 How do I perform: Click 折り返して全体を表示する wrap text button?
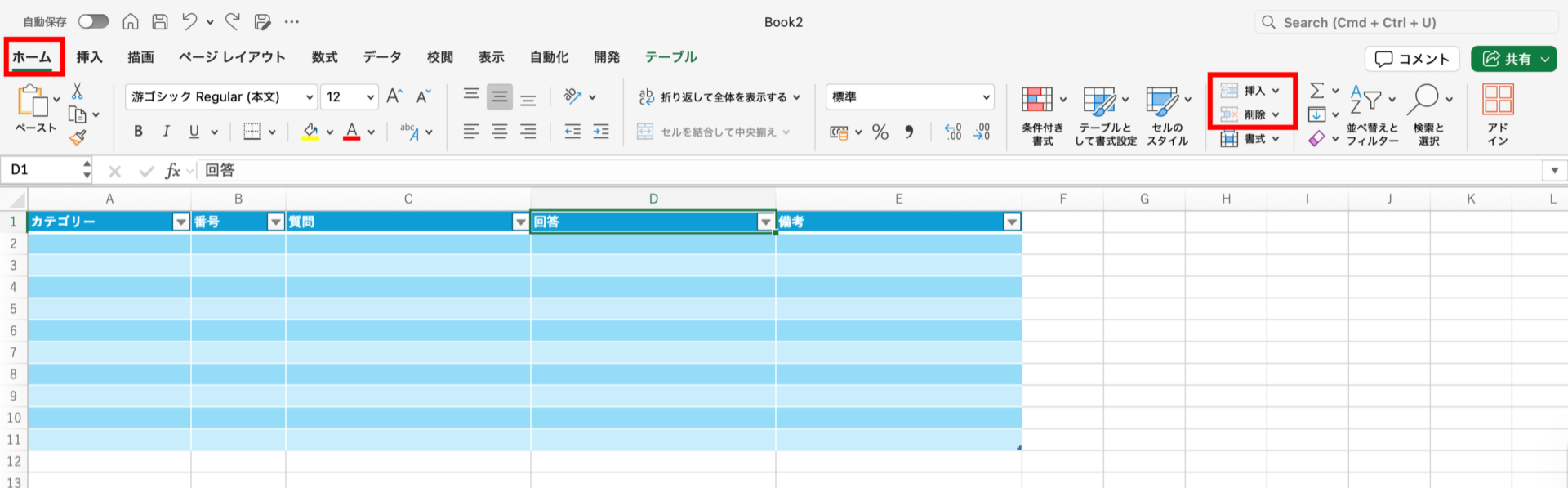click(719, 96)
